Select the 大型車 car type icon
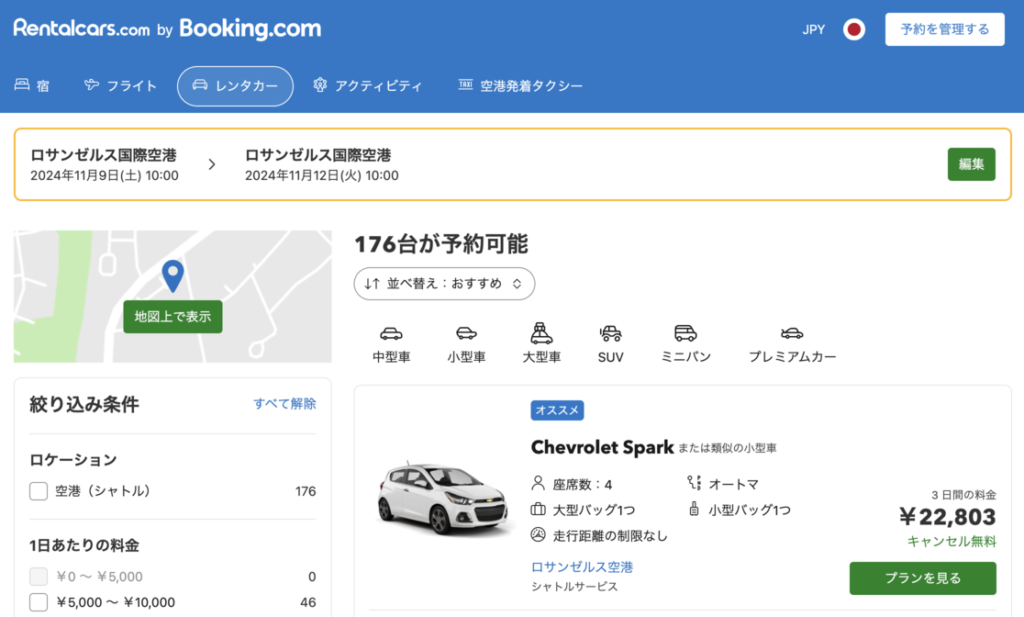 tap(541, 333)
